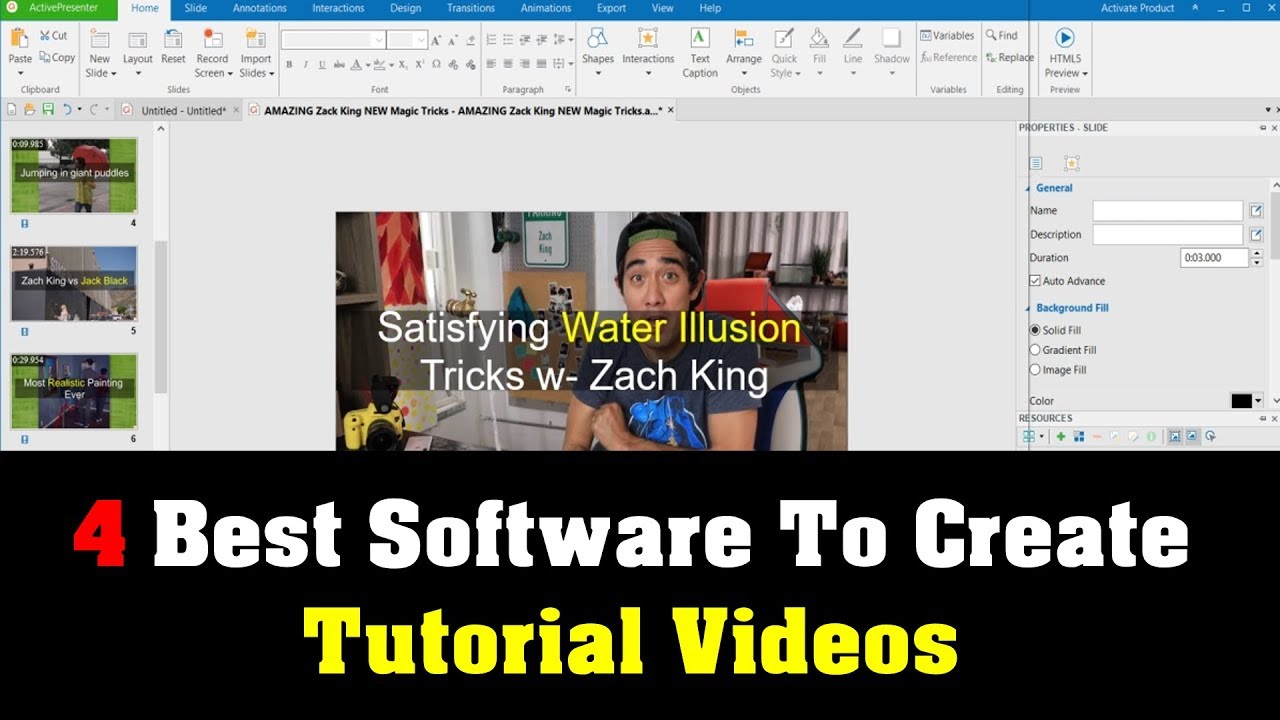Viewport: 1280px width, 720px height.
Task: Switch to the Animations ribbon tab
Action: point(545,8)
